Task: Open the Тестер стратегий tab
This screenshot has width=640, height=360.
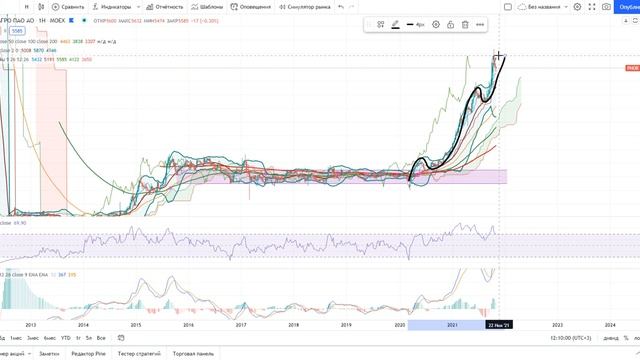Action: point(139,353)
